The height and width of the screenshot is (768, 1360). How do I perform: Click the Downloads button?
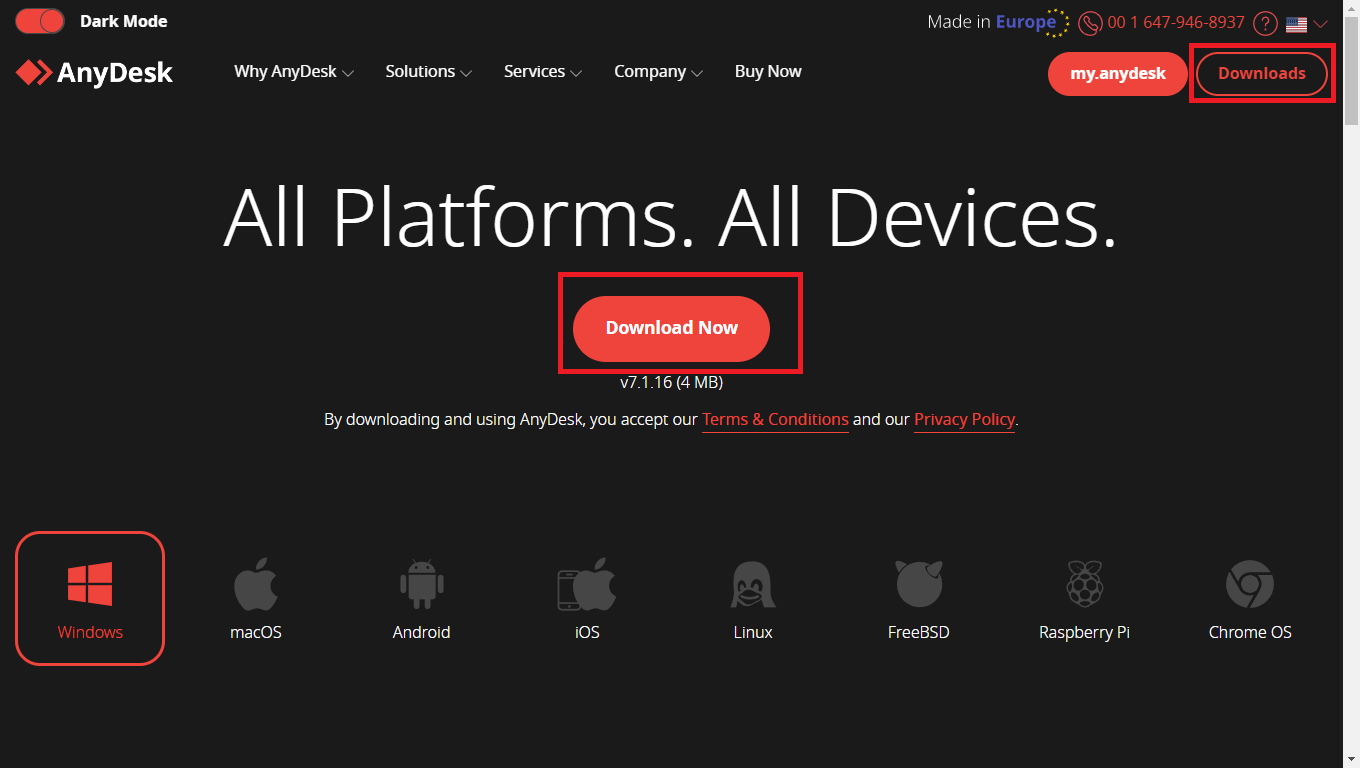click(1262, 74)
